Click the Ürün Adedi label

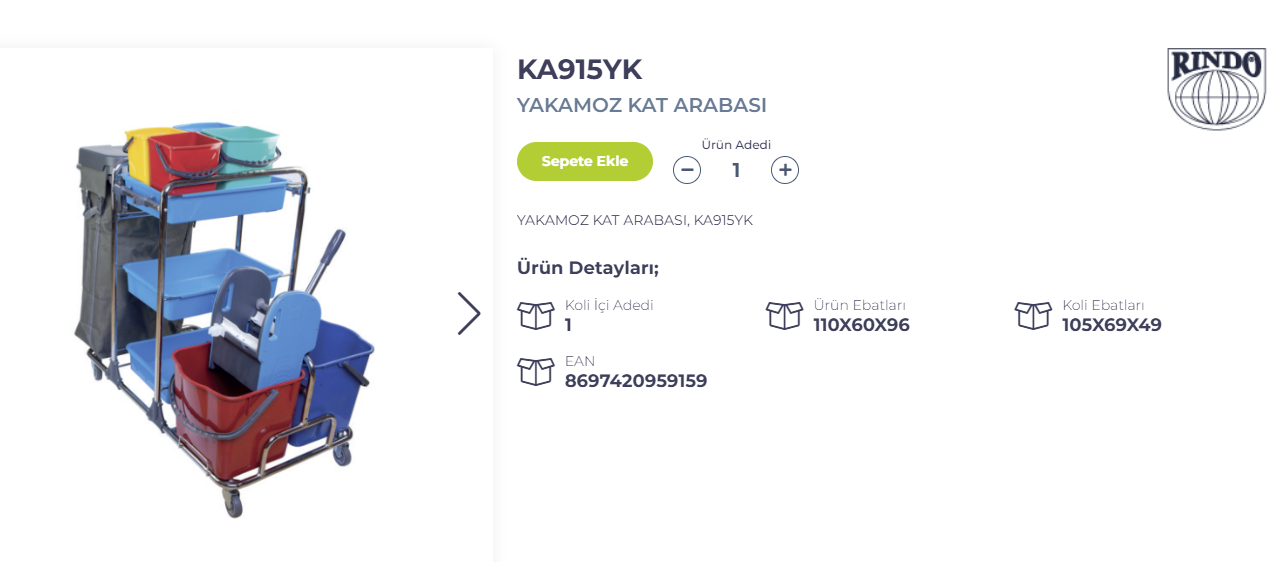coord(736,144)
